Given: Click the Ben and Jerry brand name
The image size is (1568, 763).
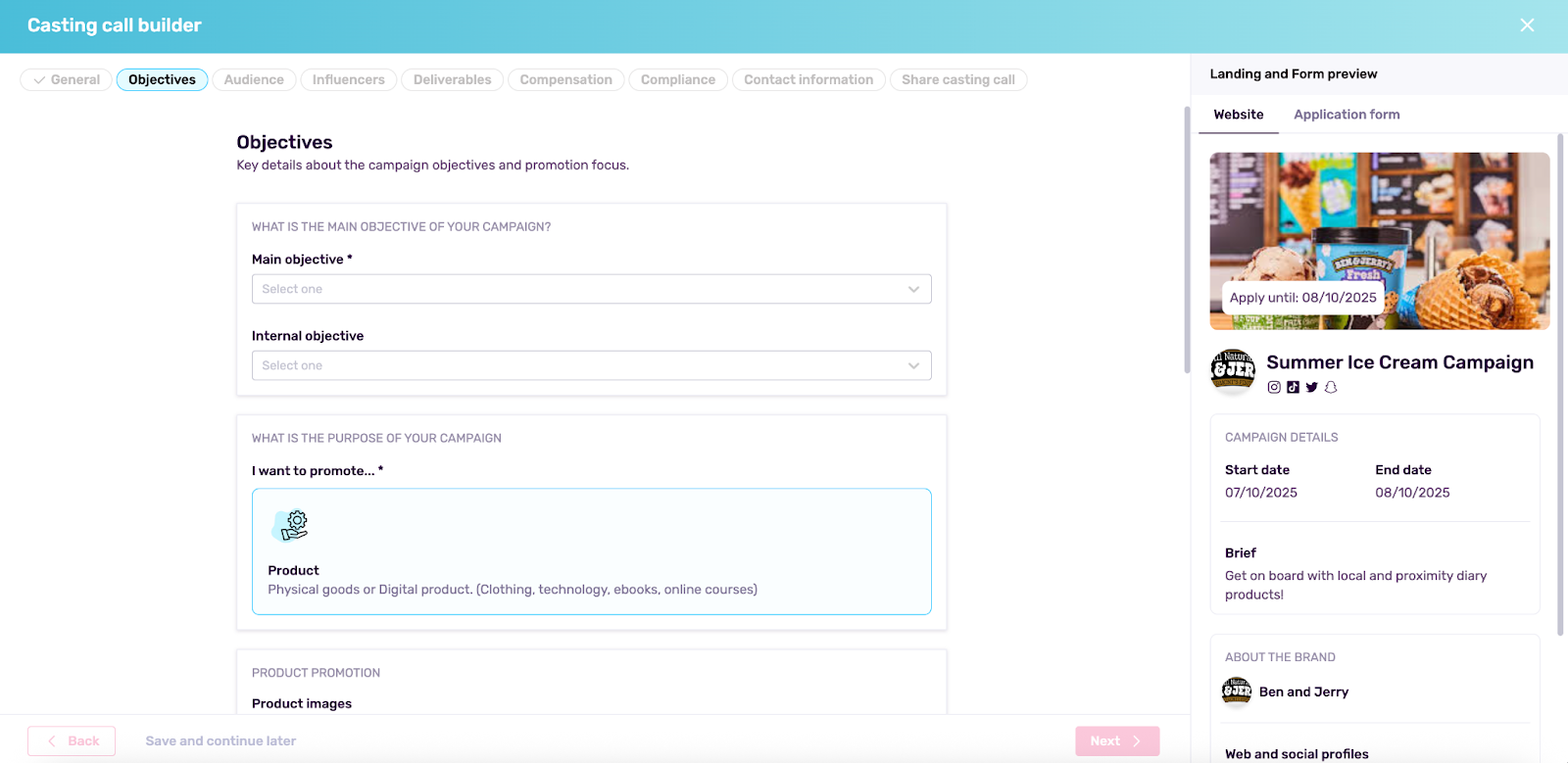Looking at the screenshot, I should (x=1303, y=691).
